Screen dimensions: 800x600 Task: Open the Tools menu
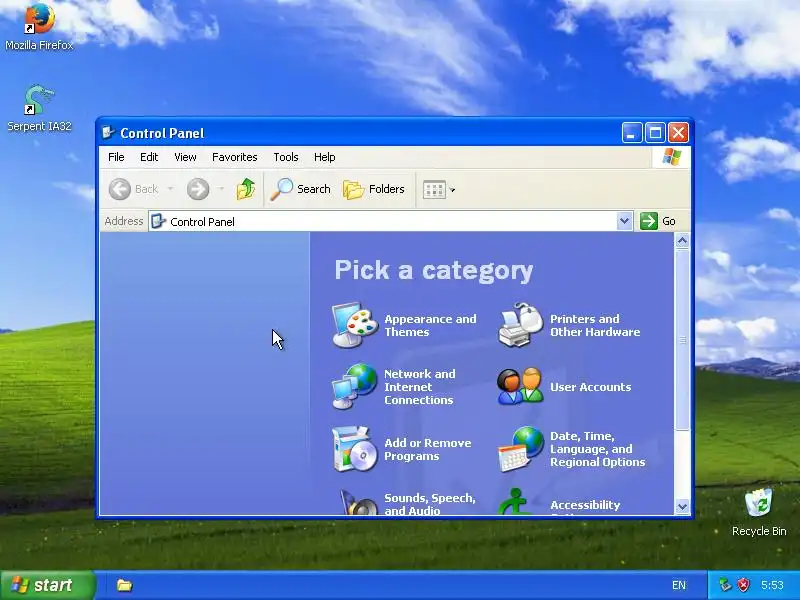(286, 157)
